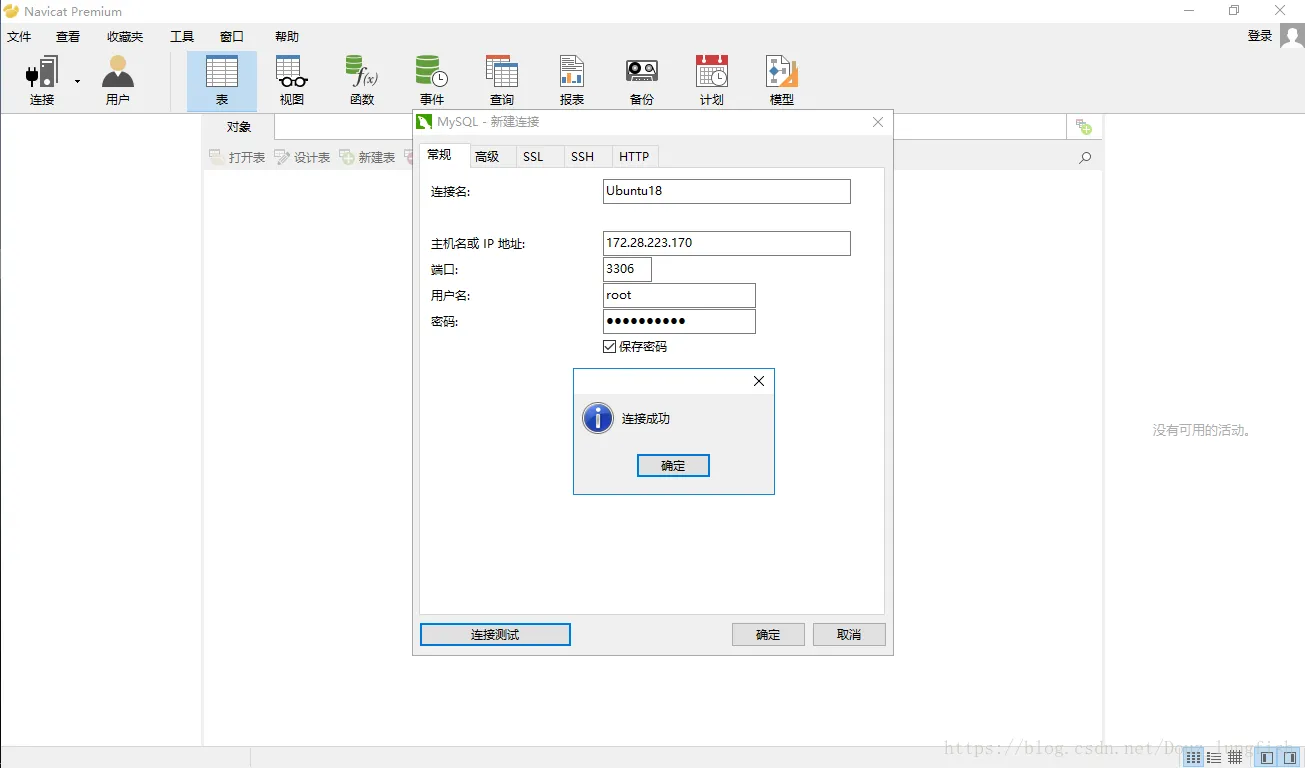
Task: Click the 用户名 field showing root
Action: (x=679, y=295)
